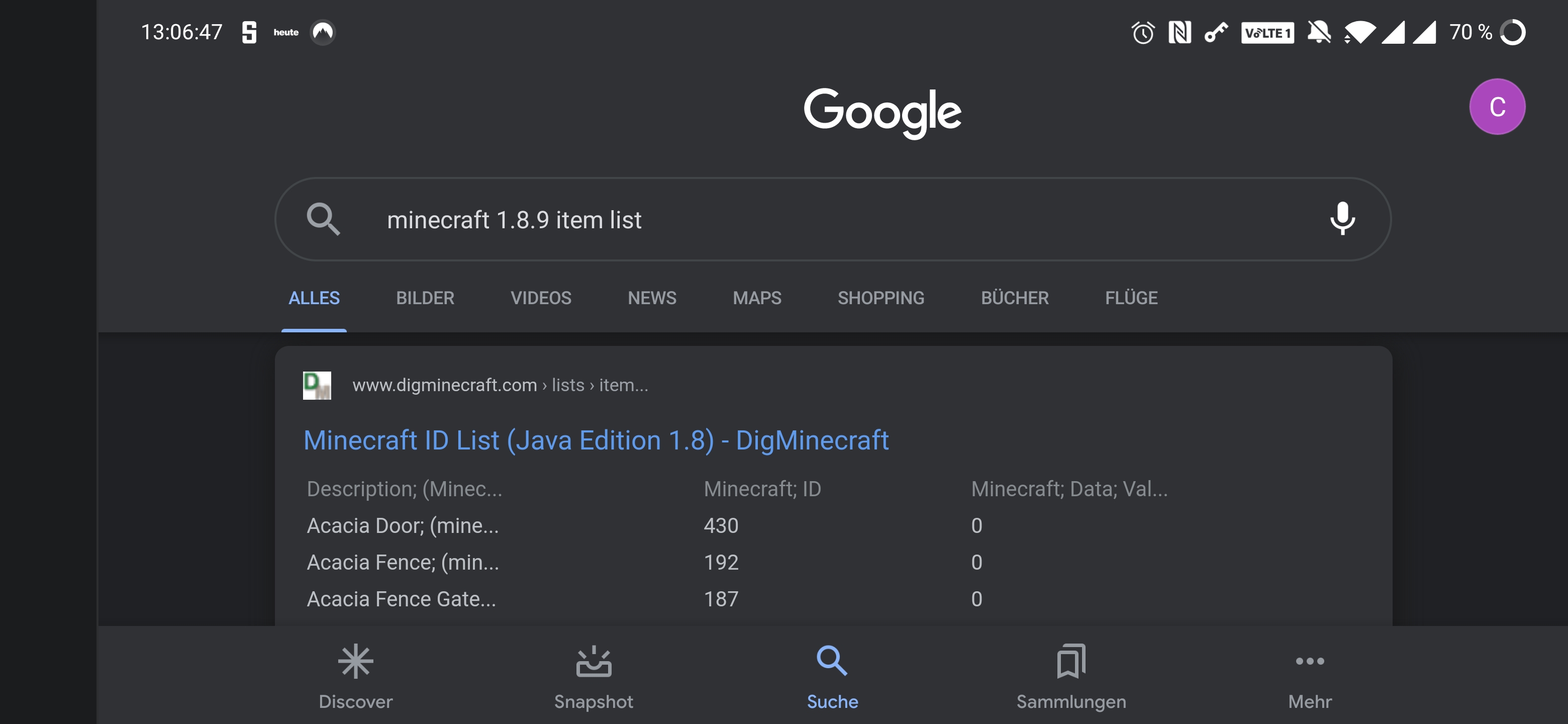Image resolution: width=1568 pixels, height=724 pixels.
Task: Tap the 'Description; (Minec...' header
Action: point(404,489)
